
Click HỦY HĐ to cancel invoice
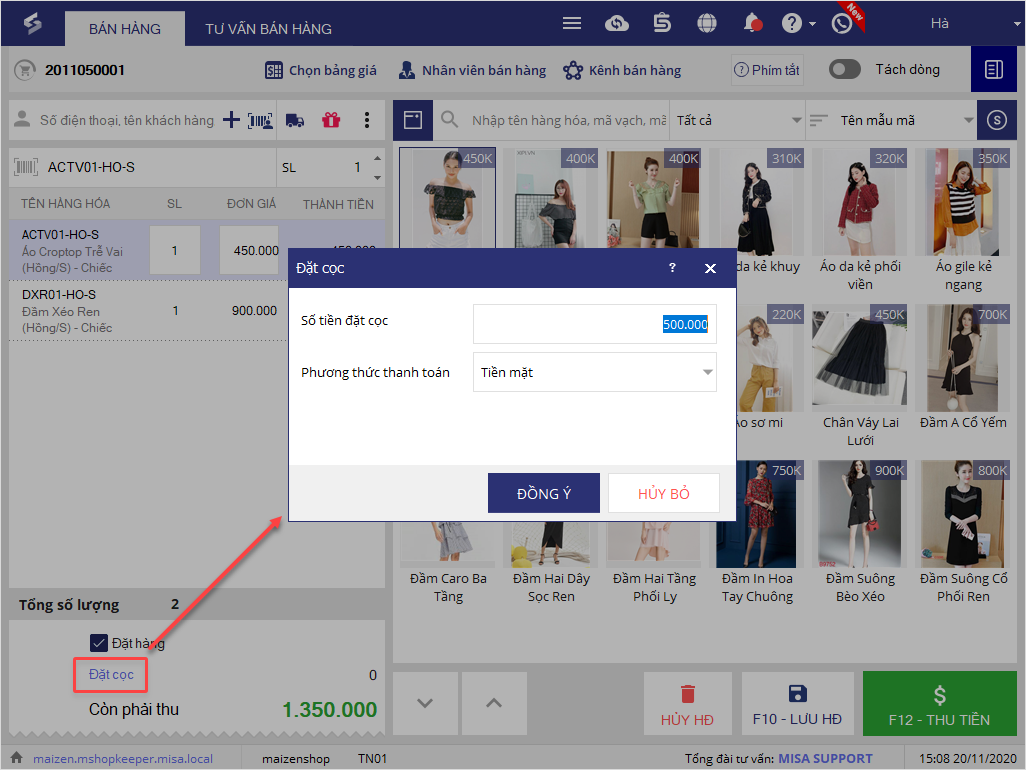click(x=688, y=703)
